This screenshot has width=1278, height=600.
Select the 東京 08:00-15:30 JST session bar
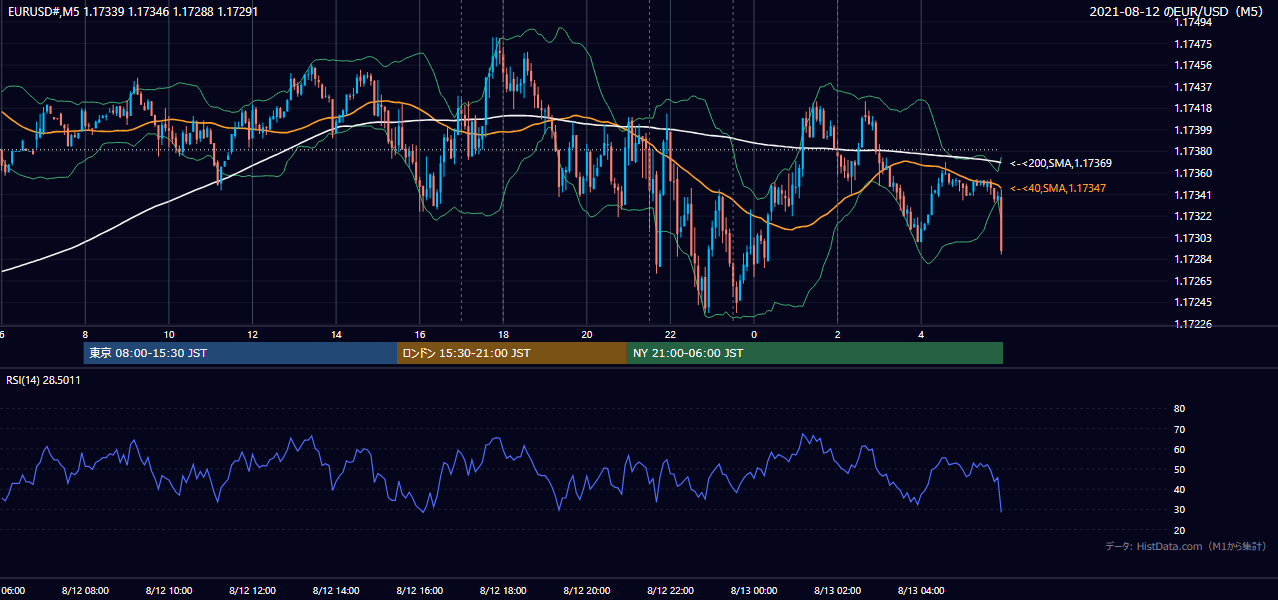click(240, 353)
